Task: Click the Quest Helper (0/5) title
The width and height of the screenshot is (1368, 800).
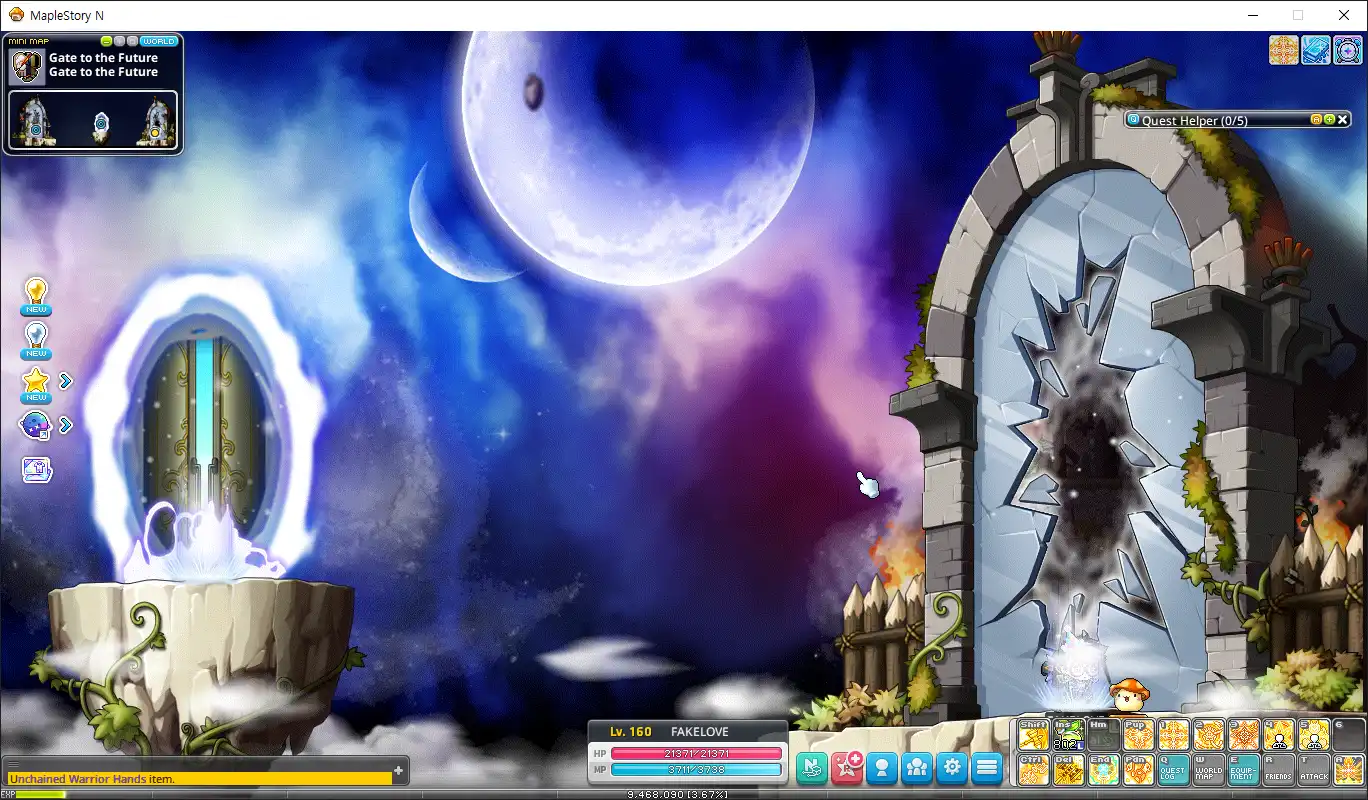Action: tap(1195, 120)
